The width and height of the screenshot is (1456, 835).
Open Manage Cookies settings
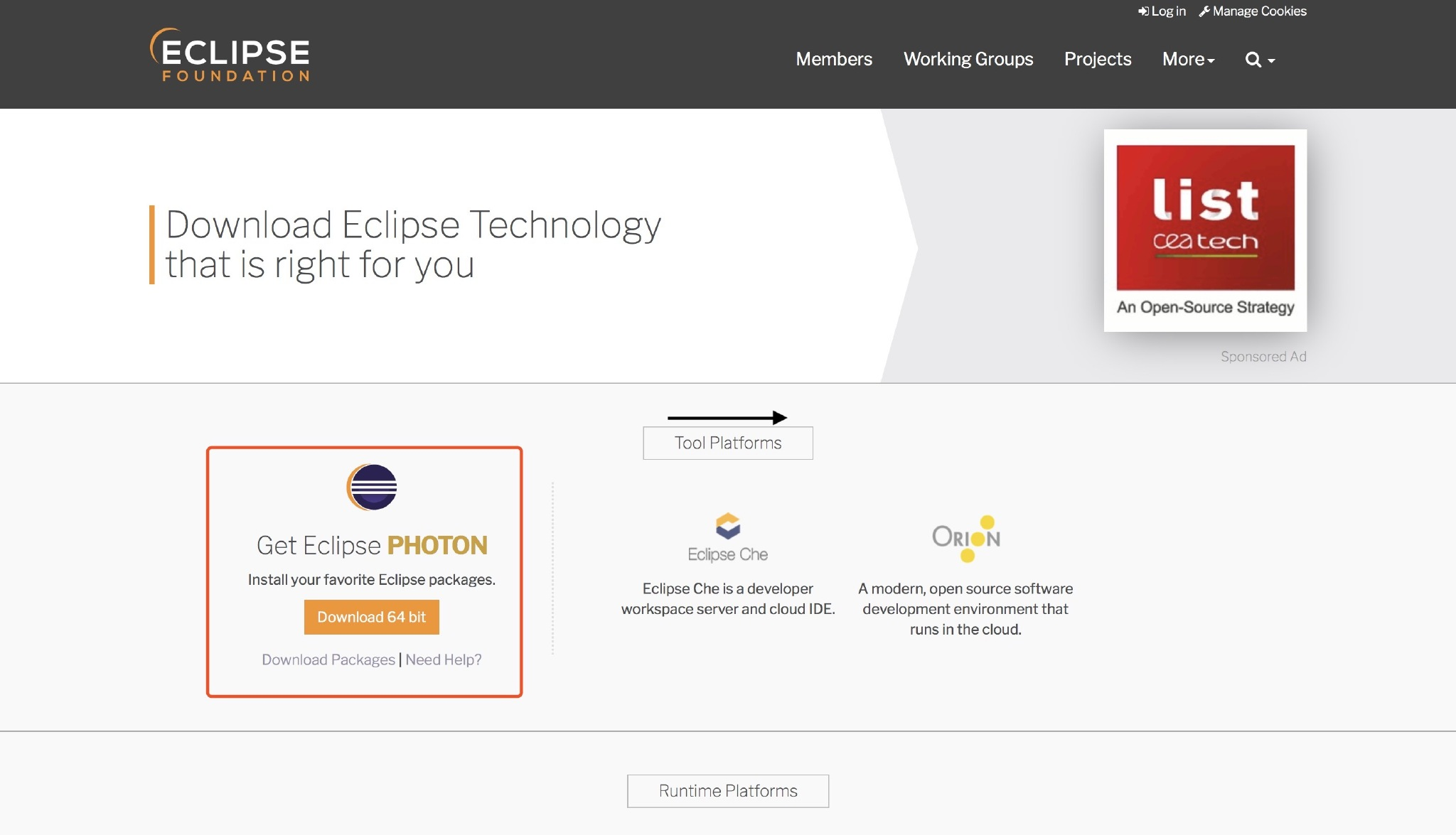point(1258,11)
